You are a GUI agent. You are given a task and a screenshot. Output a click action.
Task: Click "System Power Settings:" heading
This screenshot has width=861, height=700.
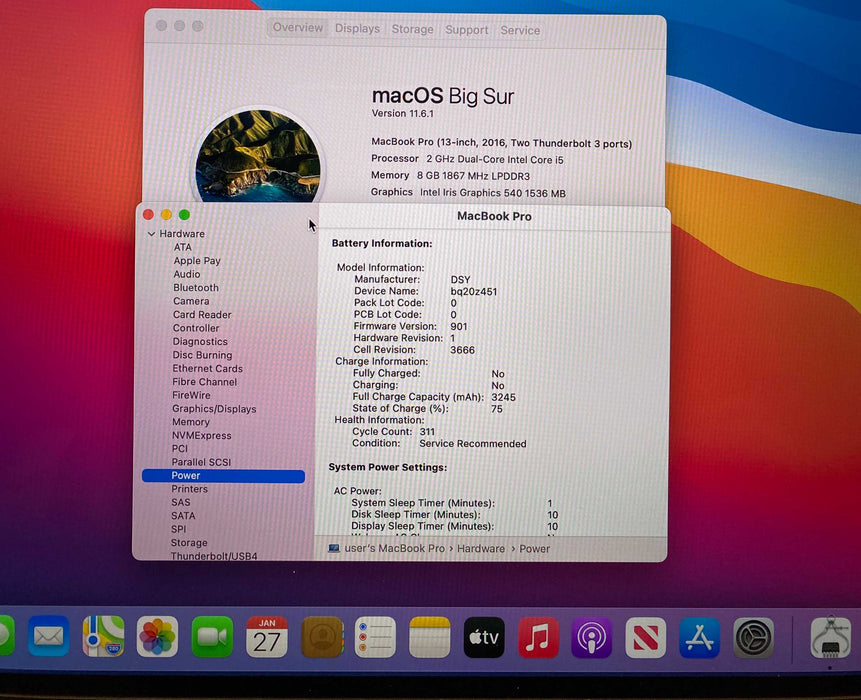pyautogui.click(x=387, y=467)
